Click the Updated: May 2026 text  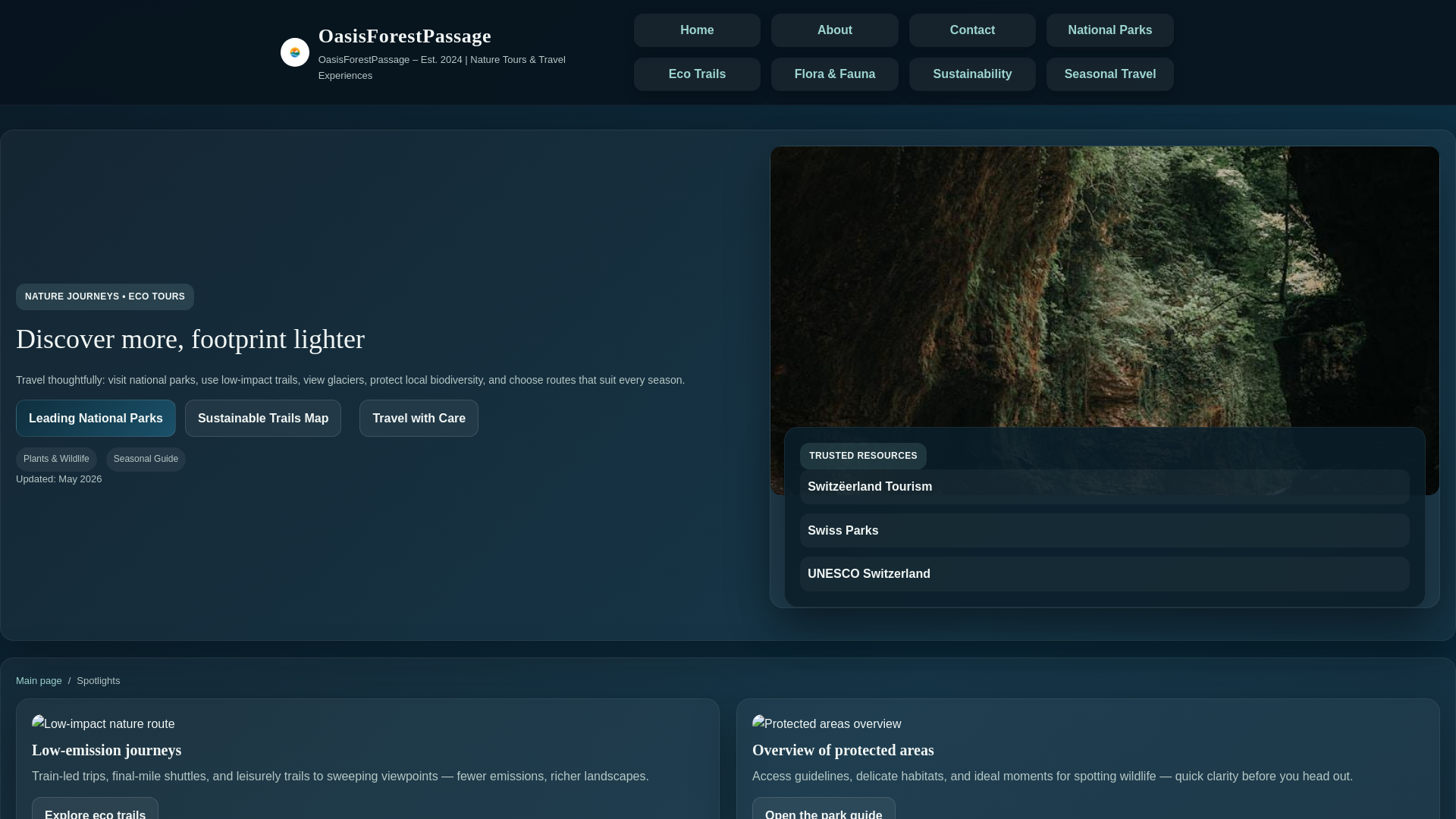(x=58, y=479)
